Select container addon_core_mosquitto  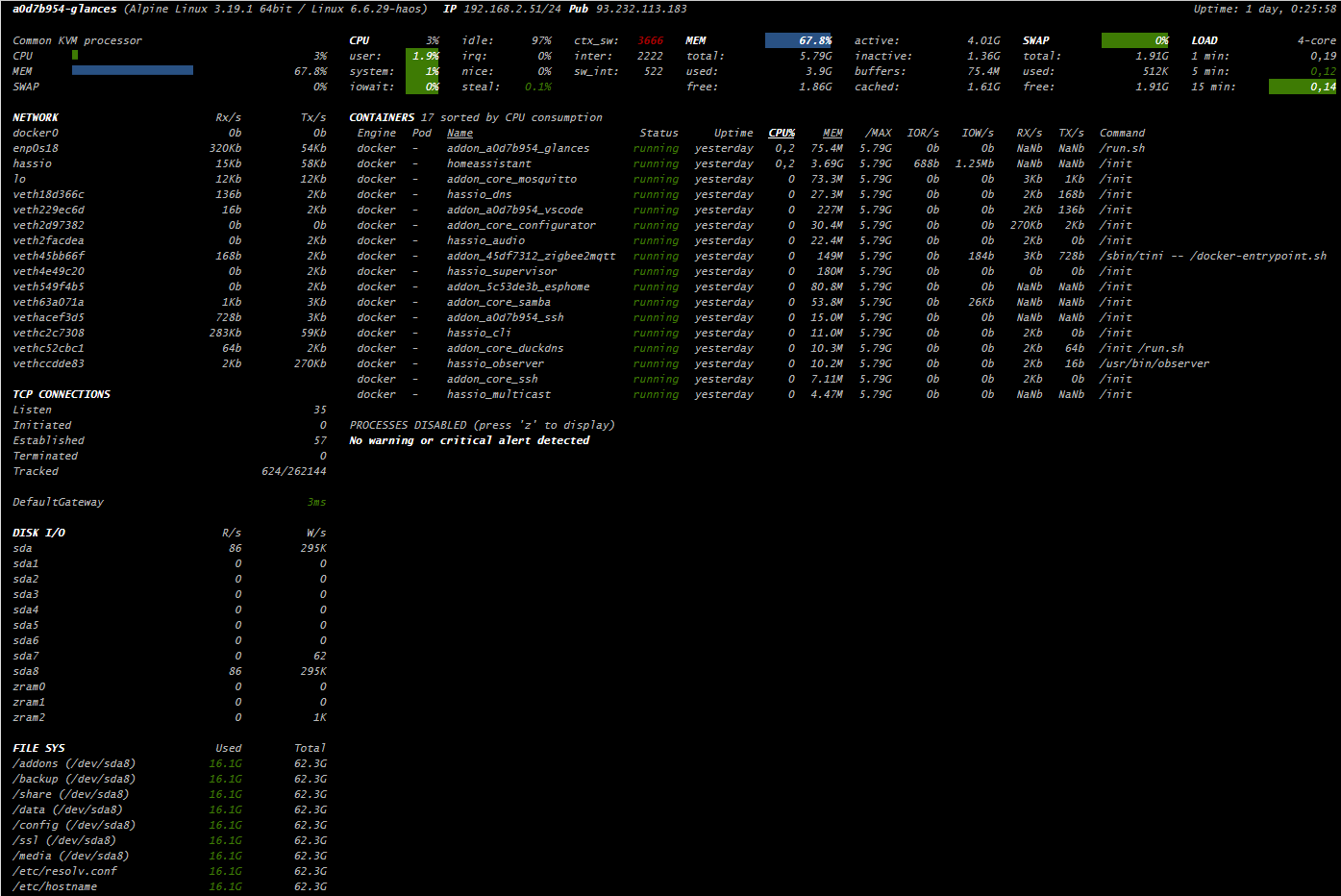coord(511,179)
